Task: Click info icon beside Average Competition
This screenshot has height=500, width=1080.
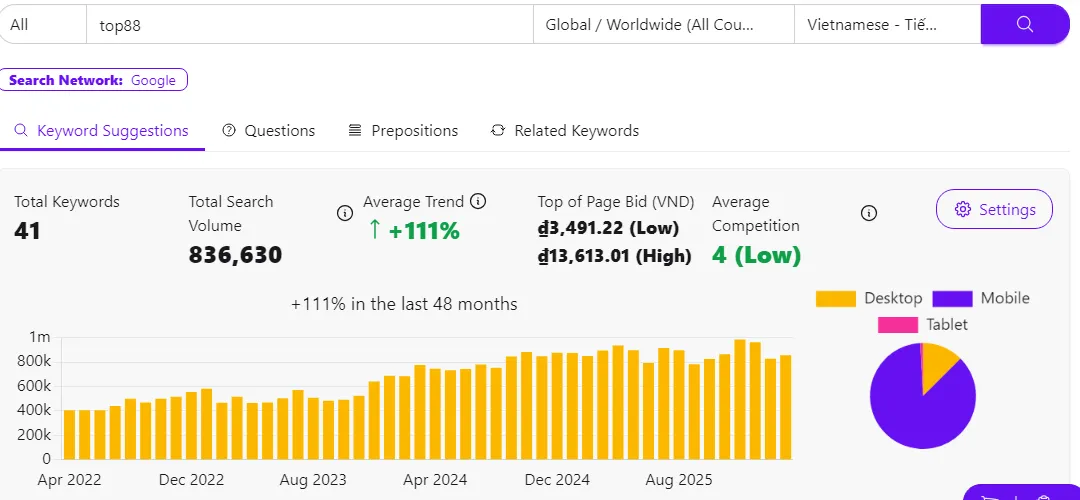Action: pyautogui.click(x=869, y=213)
